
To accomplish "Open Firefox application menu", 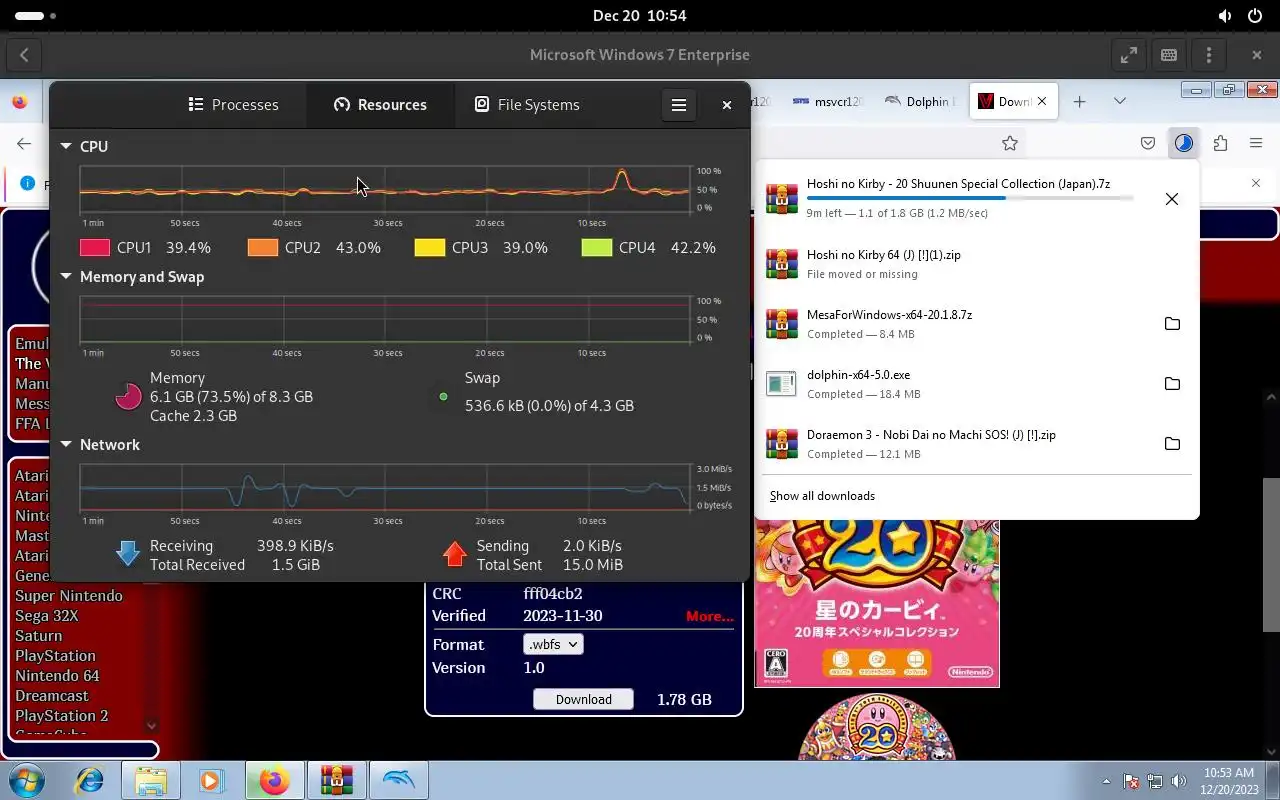I will [x=1256, y=143].
